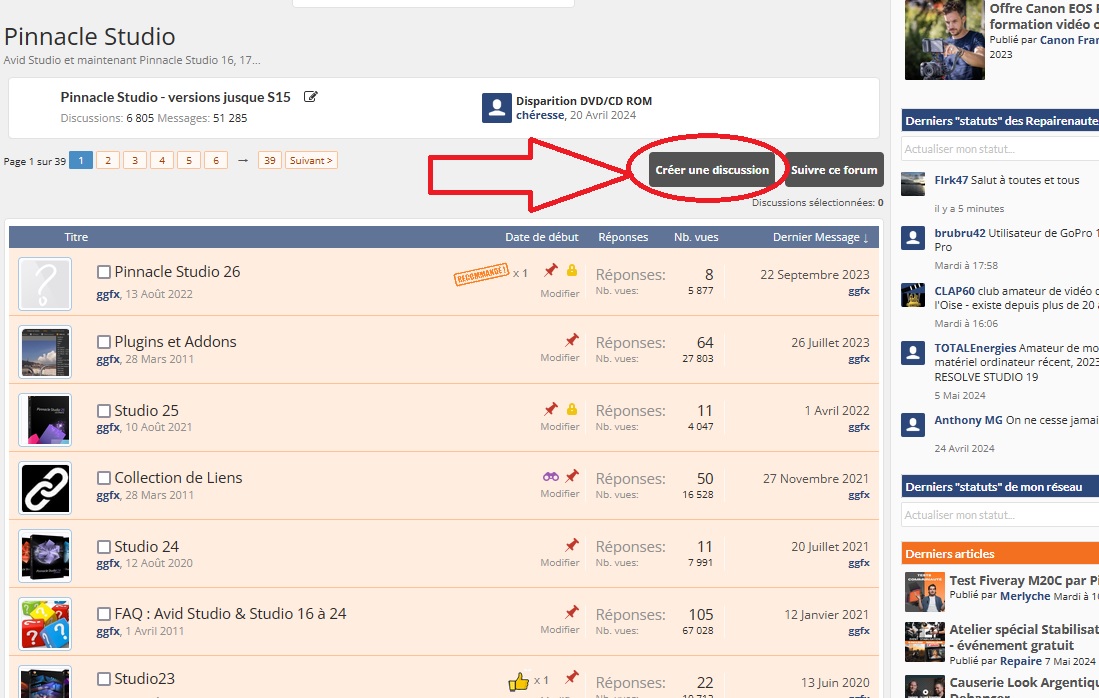Click ggfx last poster link in Studio 25 row

coord(859,427)
